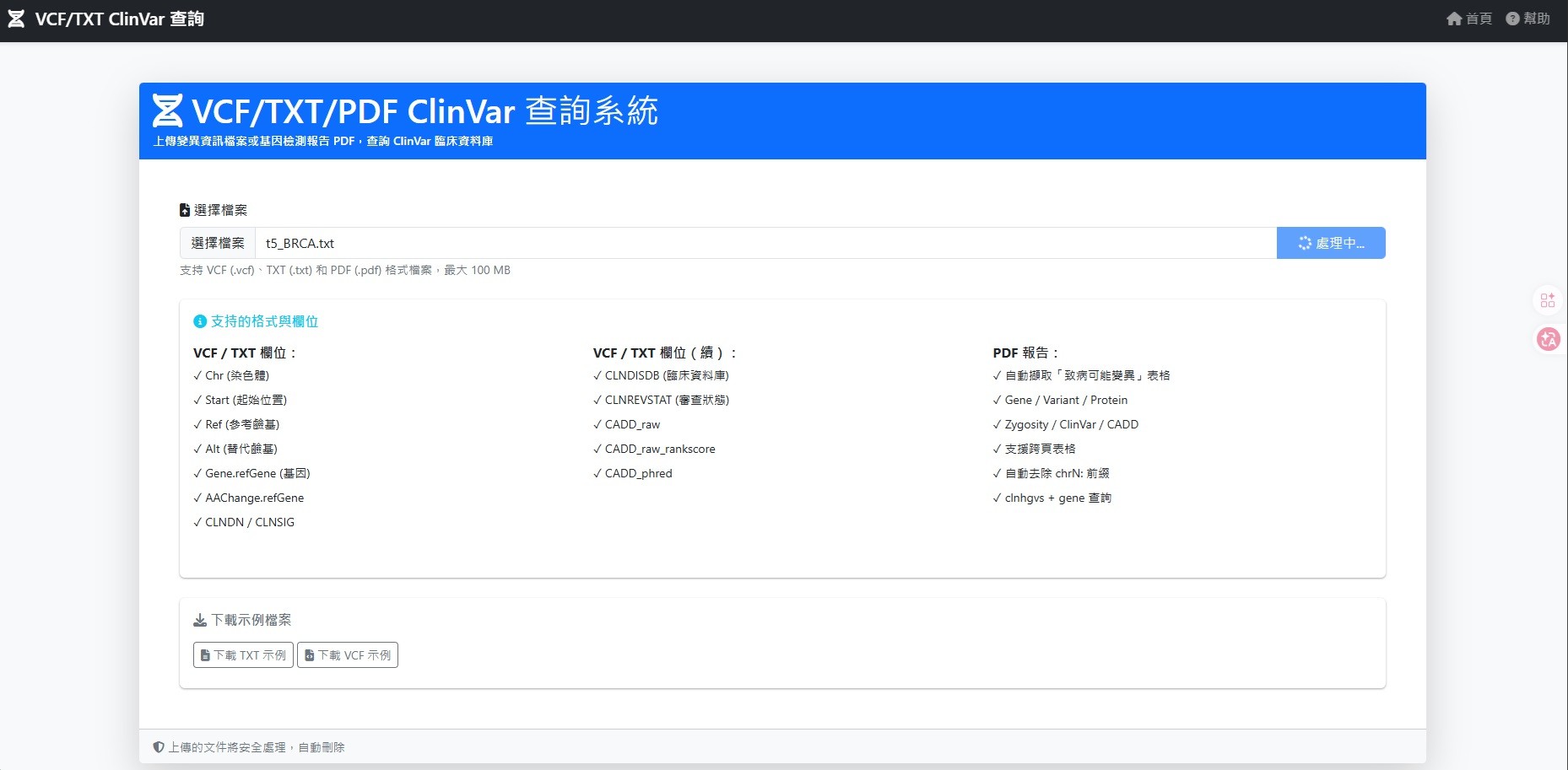Click the 'VCF / TXT 欄位 ( 續 ) ：' heading
This screenshot has width=1568, height=770.
[x=665, y=353]
